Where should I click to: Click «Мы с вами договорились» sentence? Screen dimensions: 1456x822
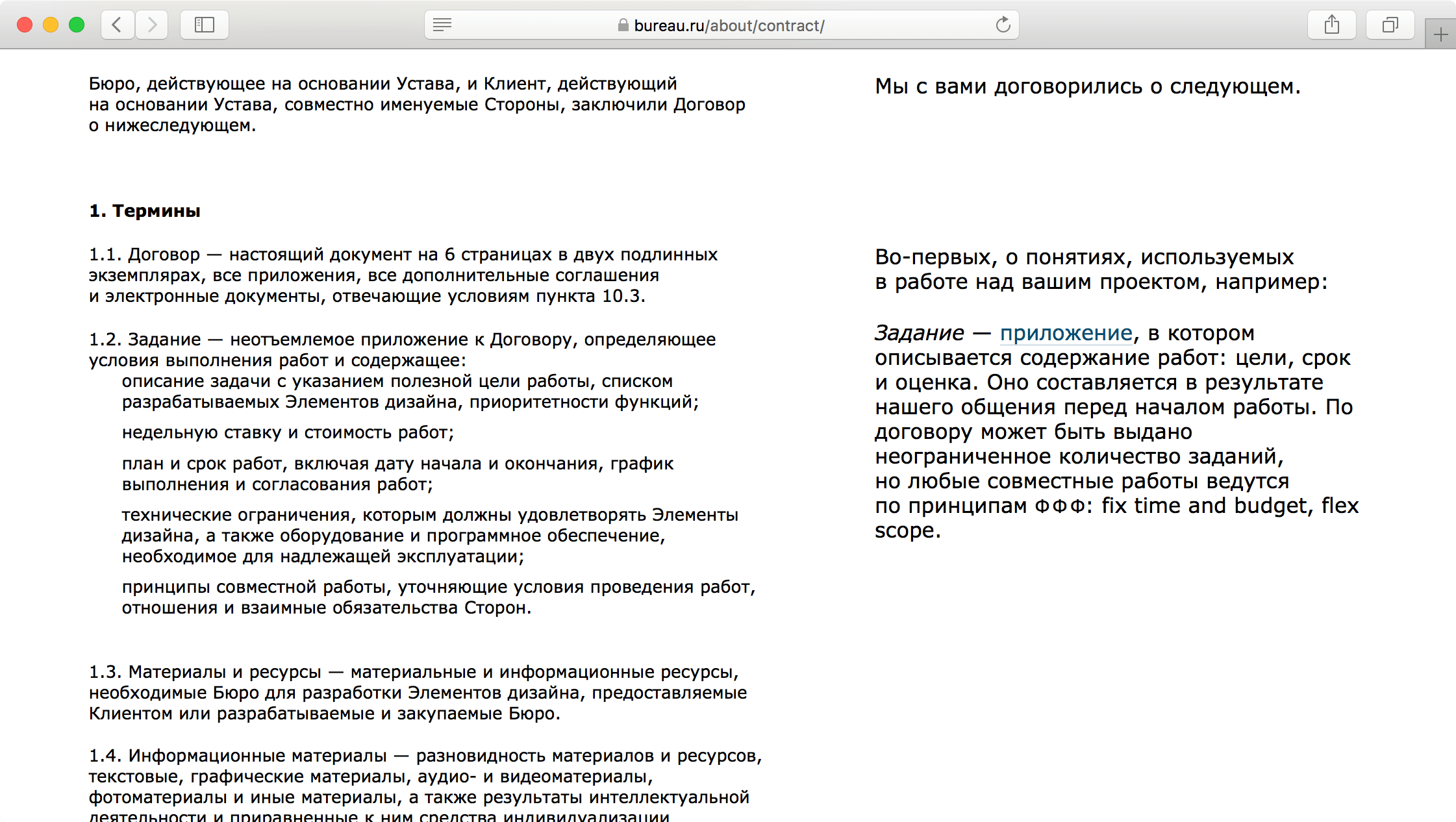tap(1087, 86)
